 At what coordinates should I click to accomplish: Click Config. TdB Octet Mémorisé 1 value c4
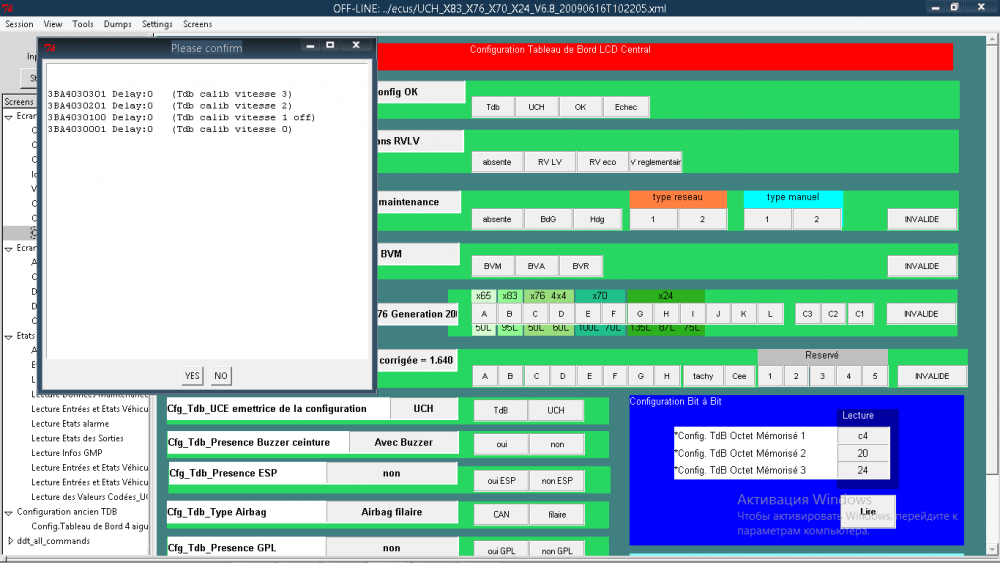pos(862,435)
